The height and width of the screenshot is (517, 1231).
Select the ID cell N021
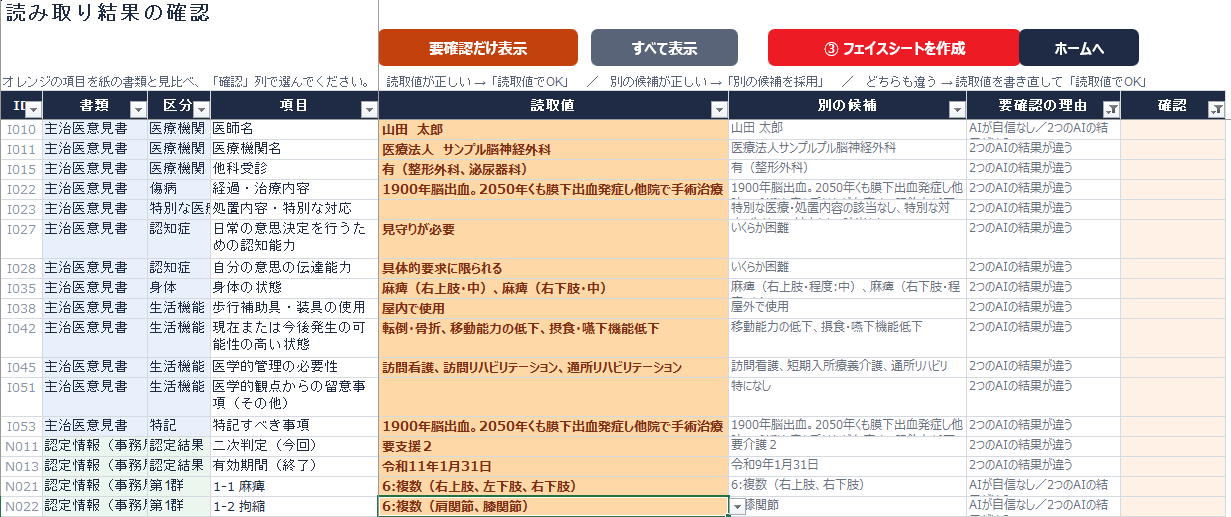[x=21, y=486]
